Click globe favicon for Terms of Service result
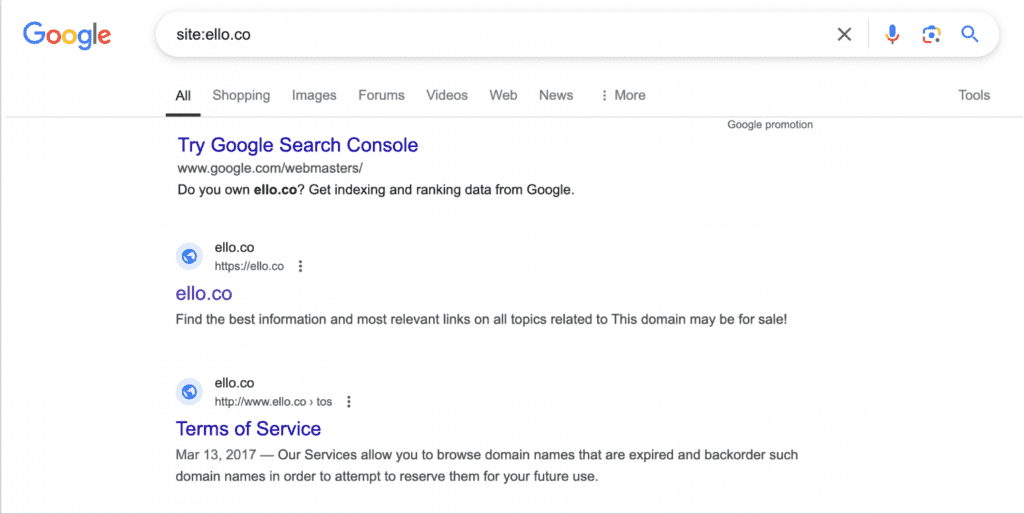This screenshot has width=1024, height=514. coord(189,392)
